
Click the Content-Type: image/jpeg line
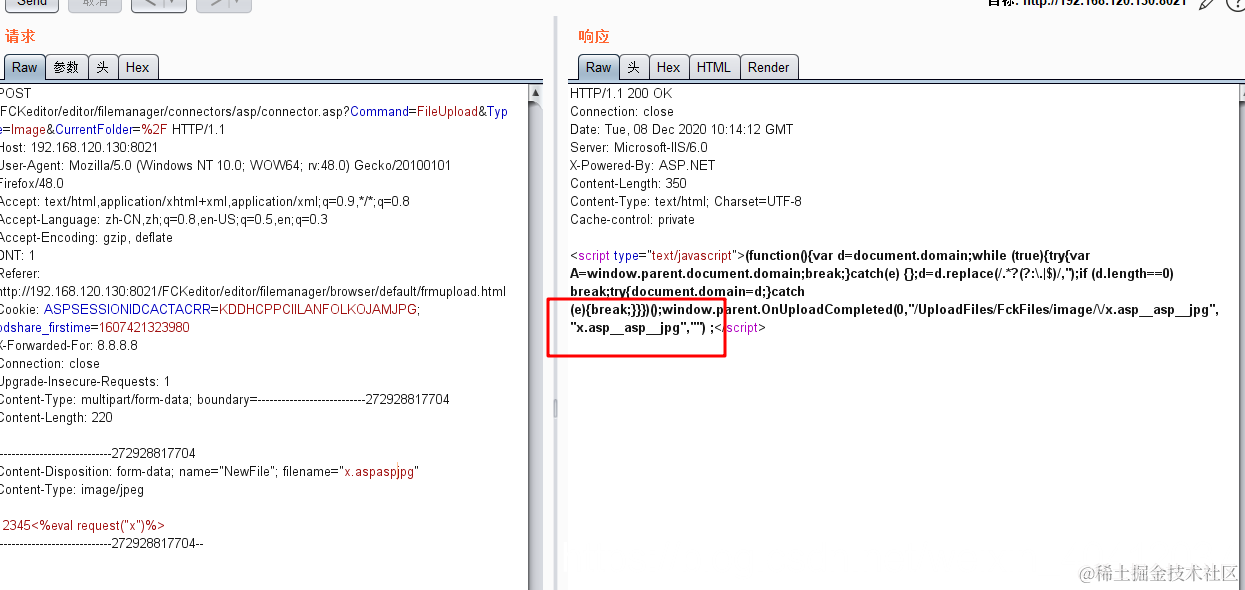[x=72, y=489]
